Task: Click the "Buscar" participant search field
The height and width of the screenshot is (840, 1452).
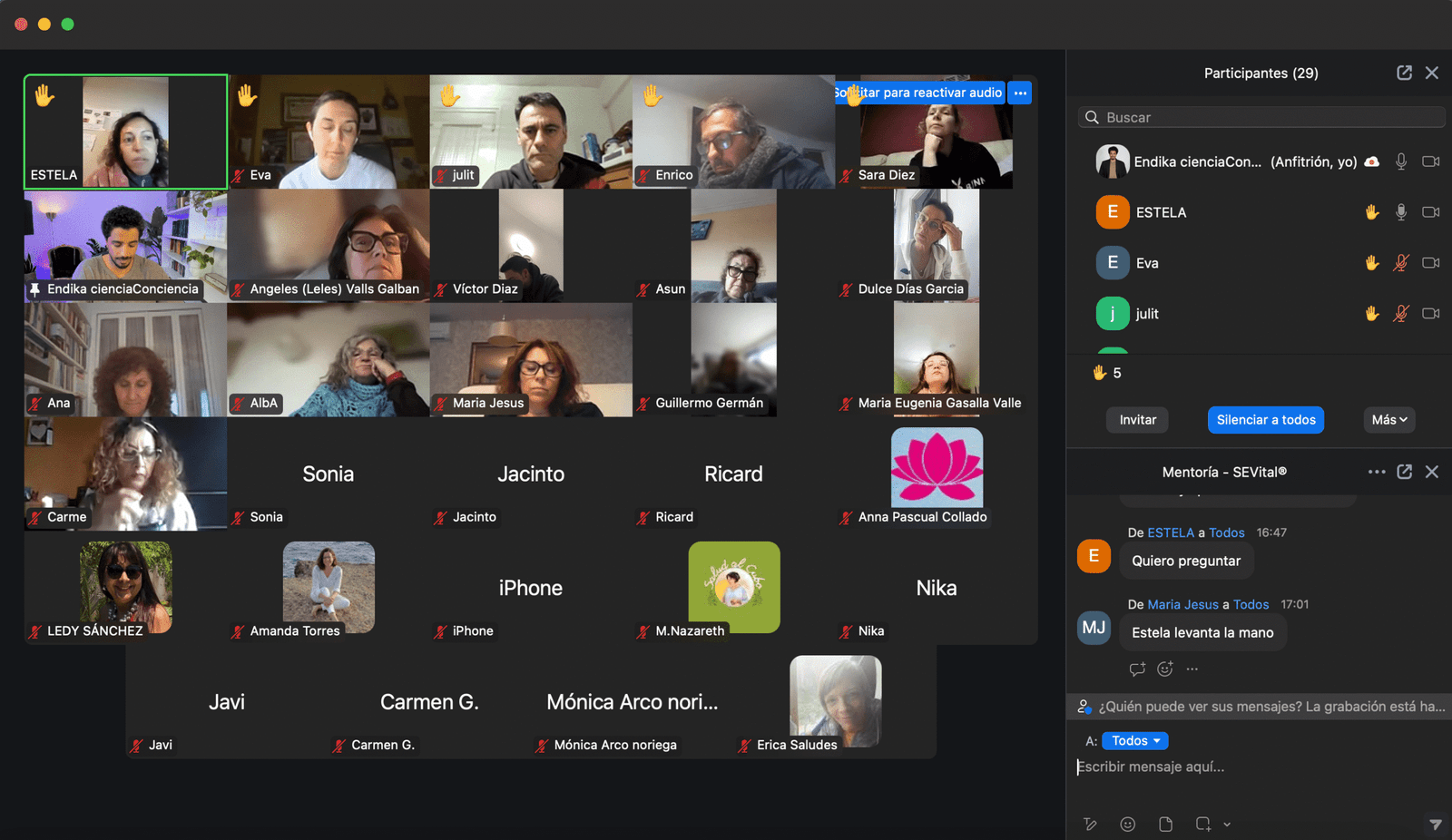Action: coord(1261,117)
